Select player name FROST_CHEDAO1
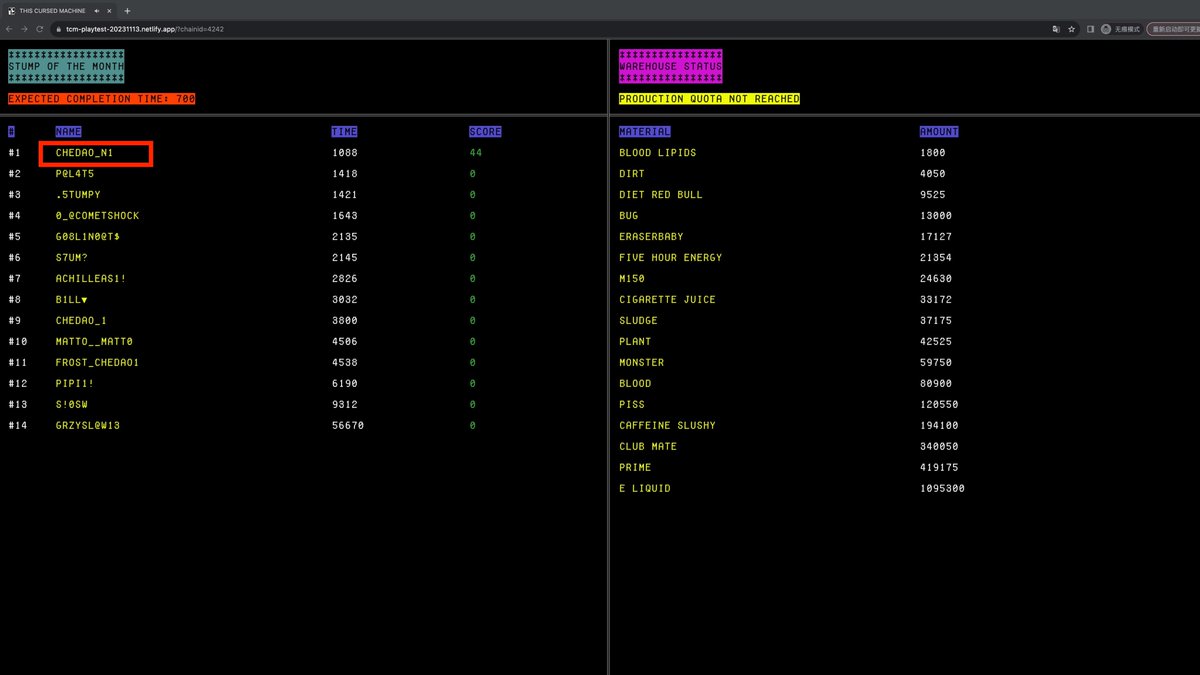The image size is (1200, 675). [98, 363]
